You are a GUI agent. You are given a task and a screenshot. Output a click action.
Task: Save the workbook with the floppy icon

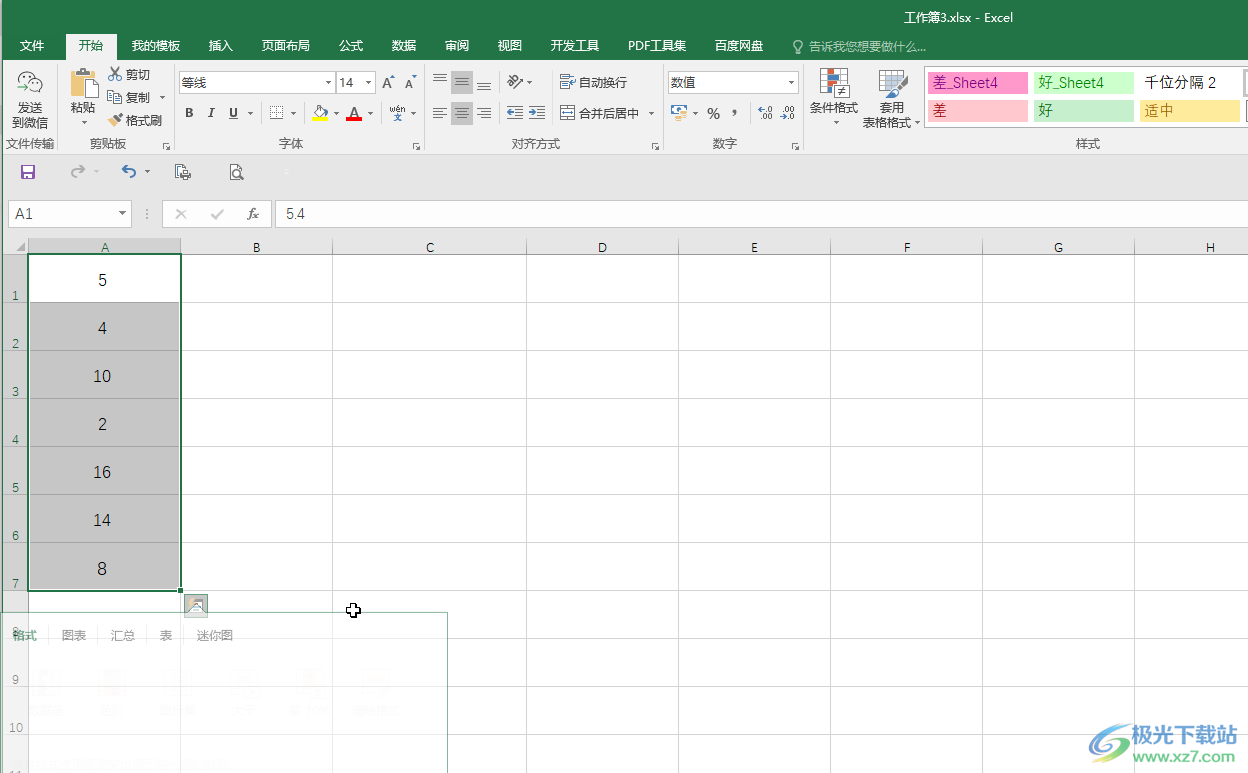tap(28, 172)
